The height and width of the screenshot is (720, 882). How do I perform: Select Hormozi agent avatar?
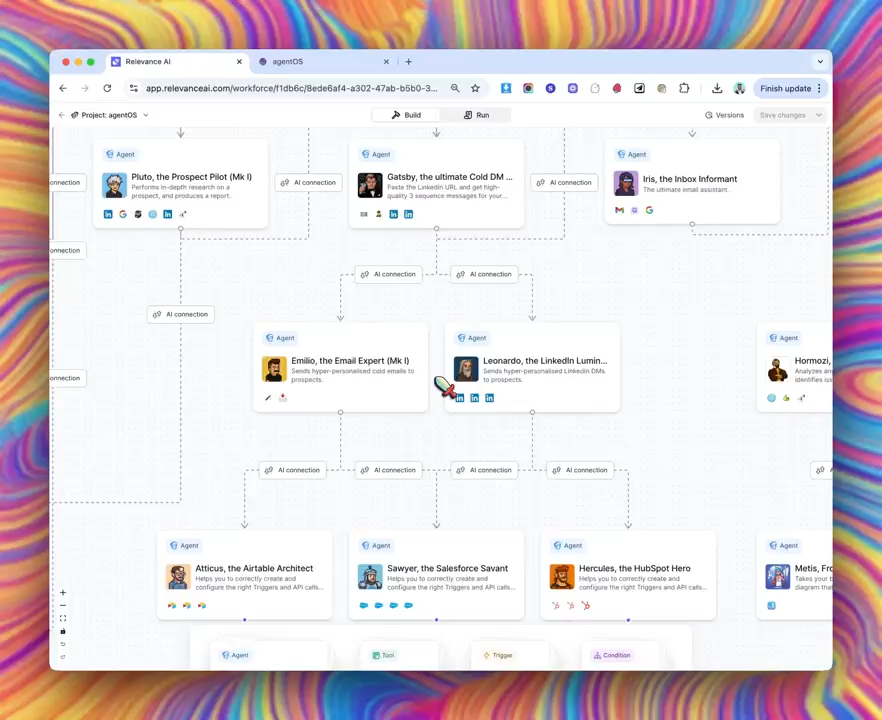coord(778,370)
